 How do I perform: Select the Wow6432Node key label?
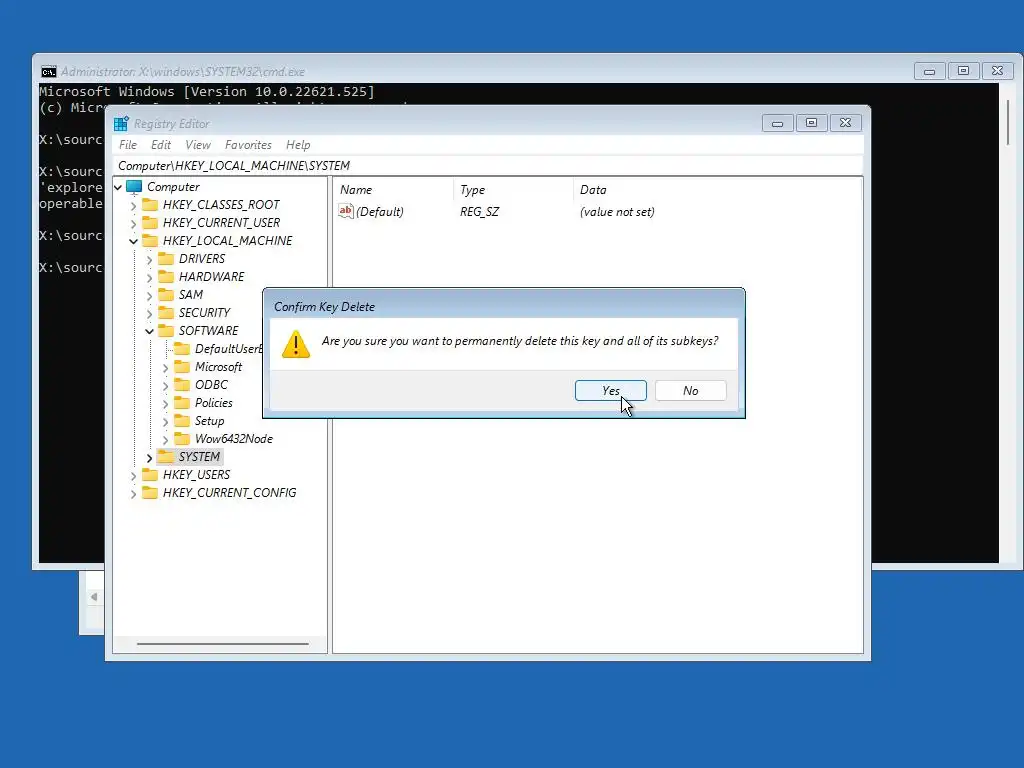tap(234, 439)
